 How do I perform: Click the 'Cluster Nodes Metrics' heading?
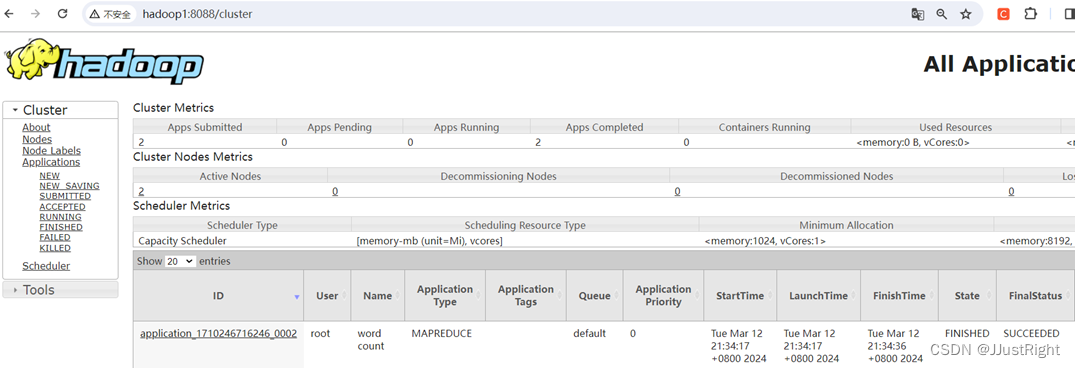coord(193,157)
